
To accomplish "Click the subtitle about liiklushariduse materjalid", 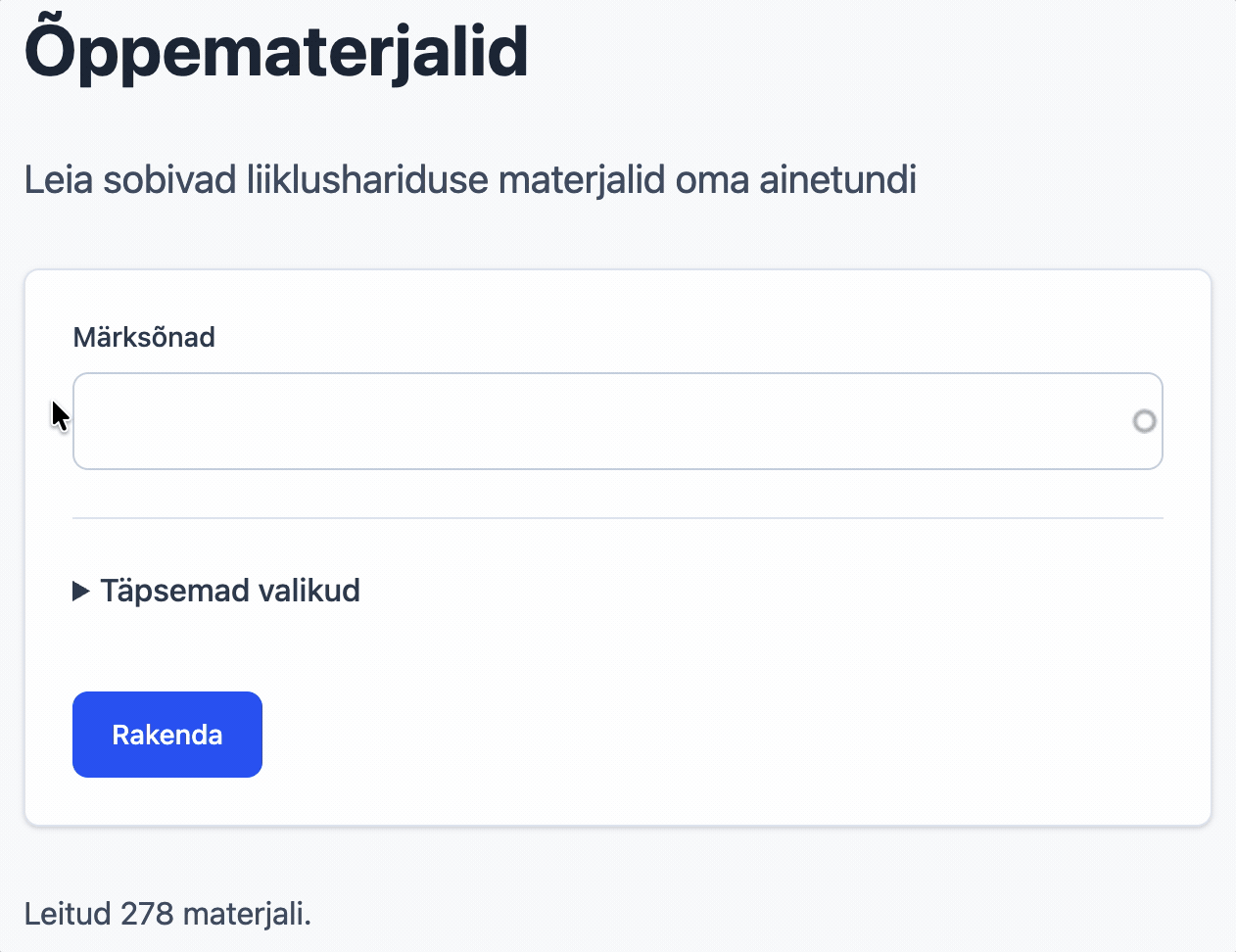I will click(470, 179).
